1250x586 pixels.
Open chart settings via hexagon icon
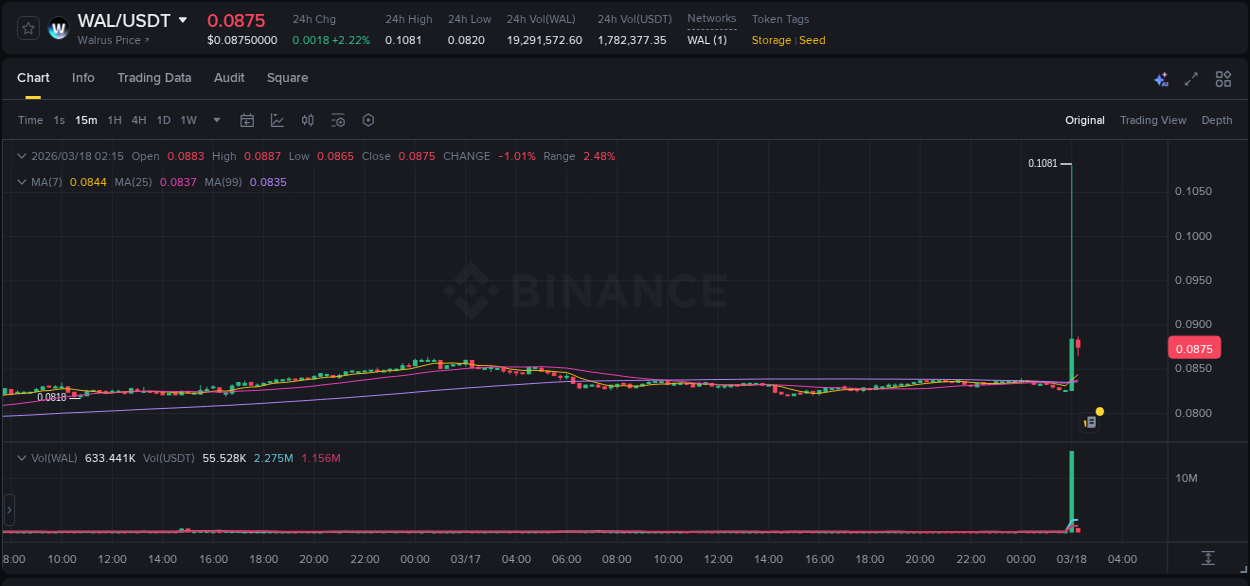(x=368, y=120)
